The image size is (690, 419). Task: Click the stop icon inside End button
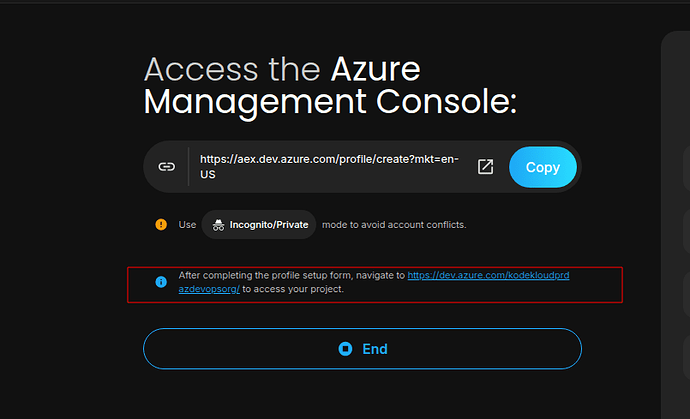(345, 349)
